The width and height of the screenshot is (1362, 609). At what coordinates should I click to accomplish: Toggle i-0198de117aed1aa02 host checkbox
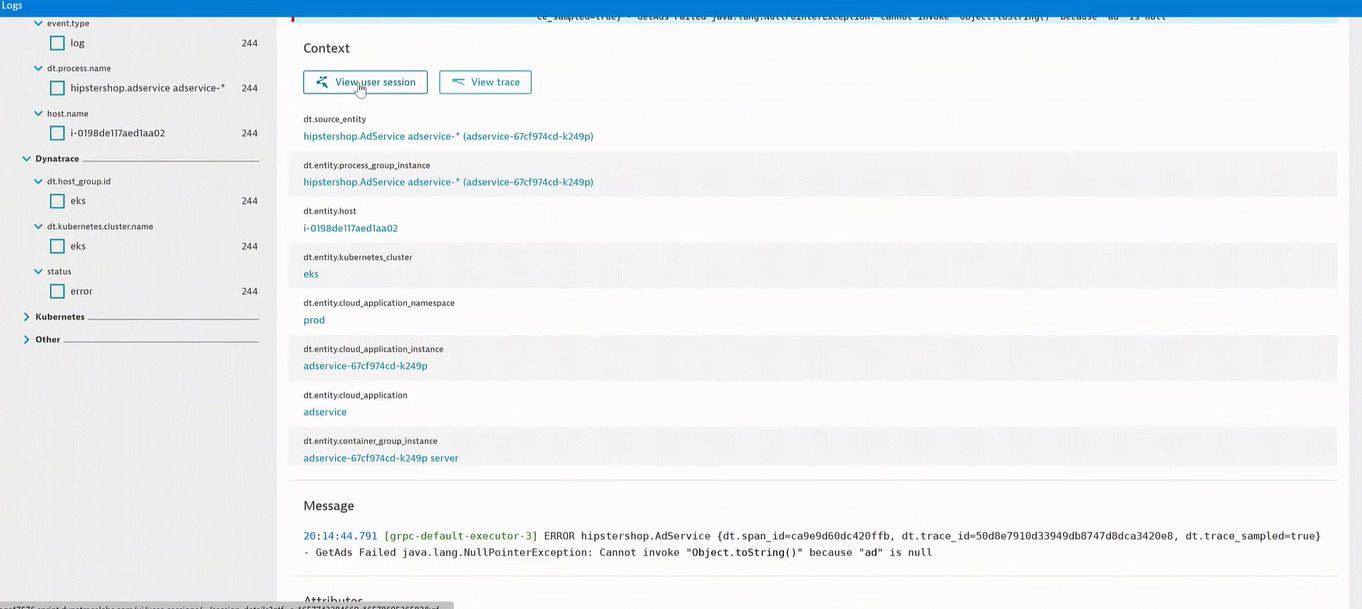[x=57, y=133]
